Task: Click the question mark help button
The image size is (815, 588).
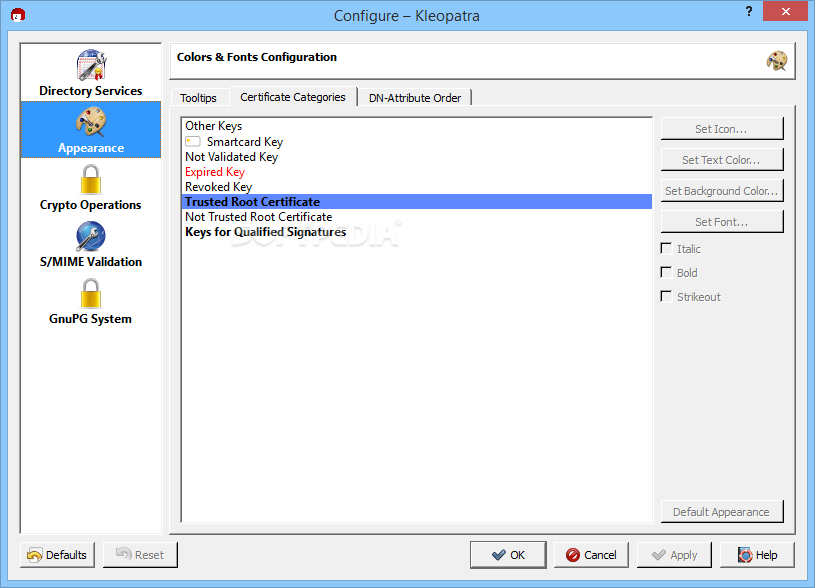Action: [748, 11]
